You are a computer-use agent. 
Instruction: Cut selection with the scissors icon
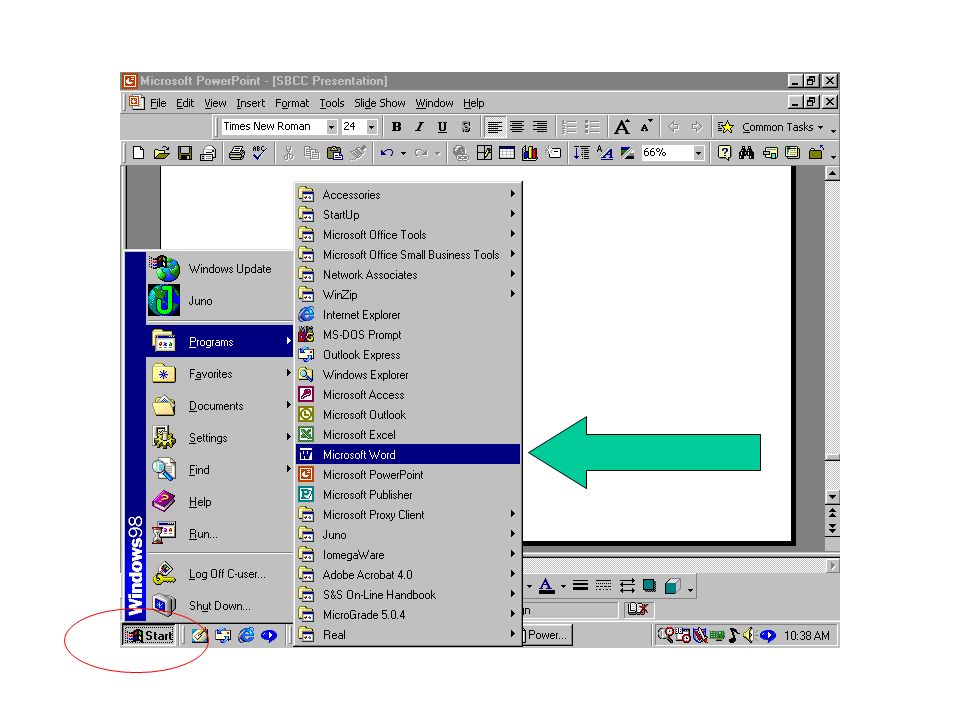[x=288, y=152]
